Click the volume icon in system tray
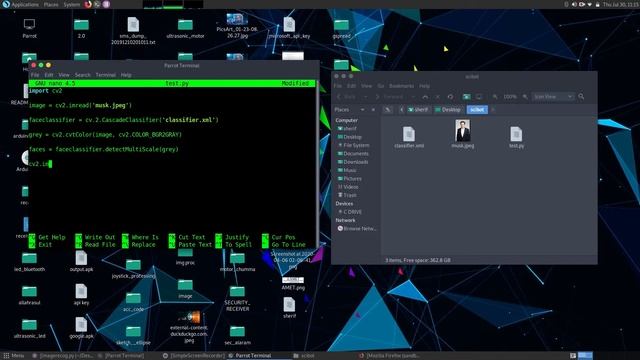This screenshot has width=640, height=360. [x=574, y=4]
